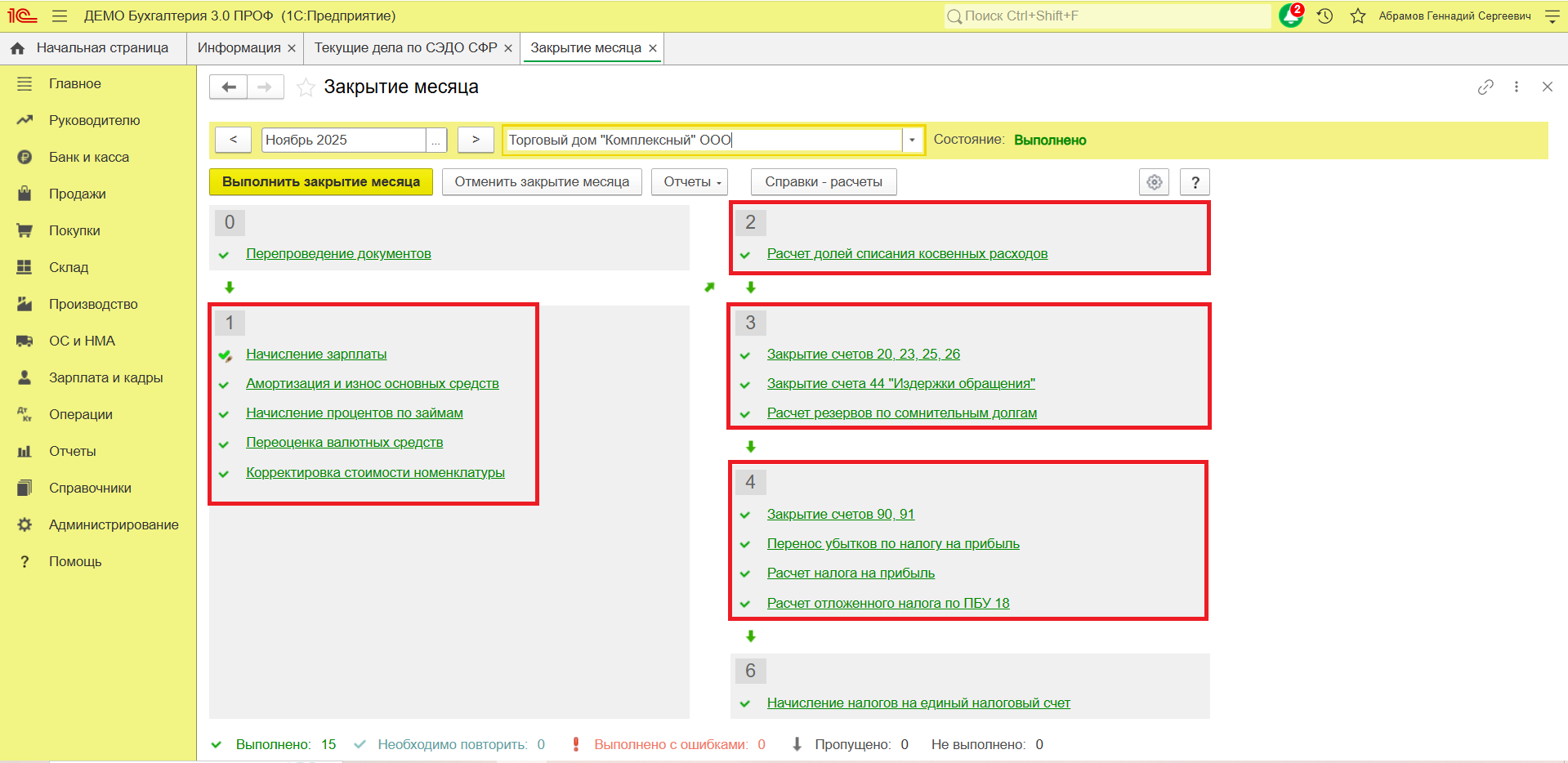
Task: Click the home icon of Начальная страница
Action: (17, 48)
